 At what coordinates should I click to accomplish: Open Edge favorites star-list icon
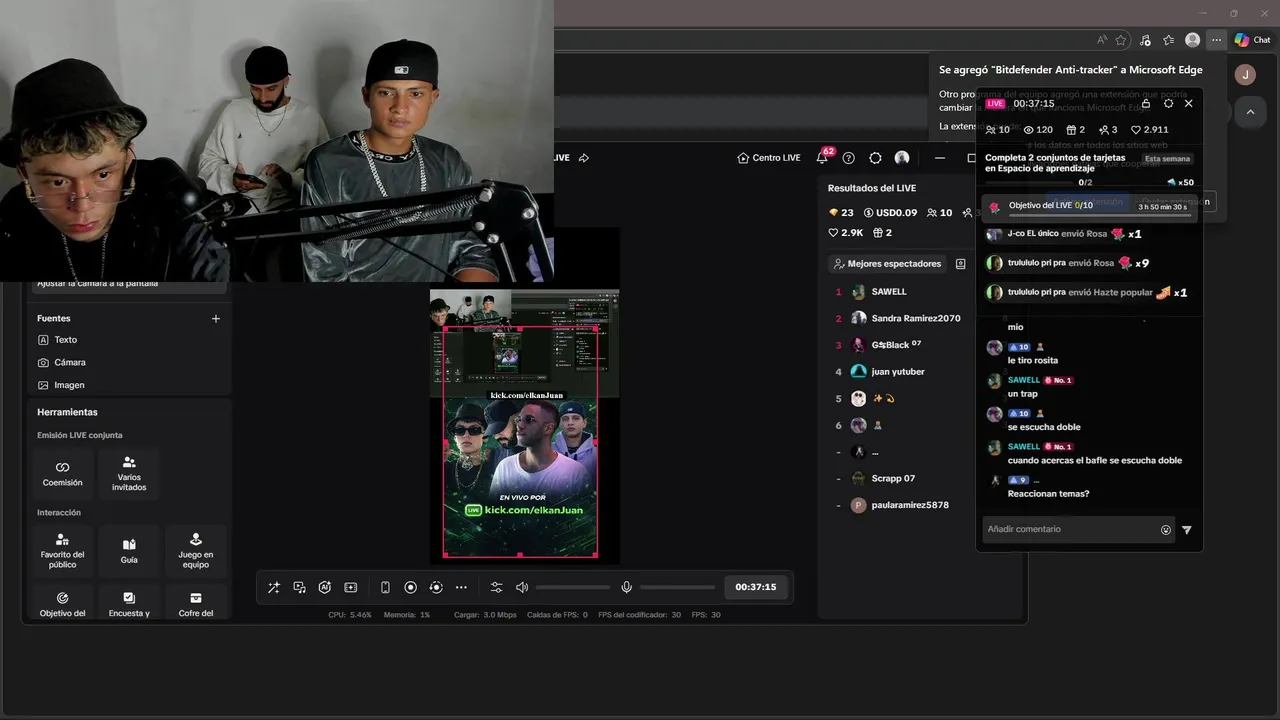(x=1168, y=40)
